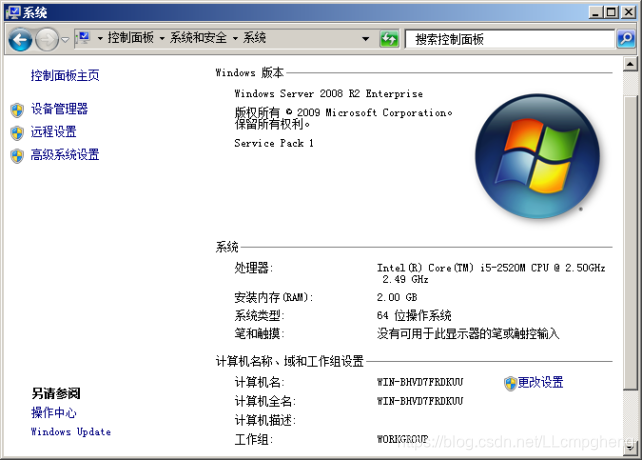Click processor value Intel Core i5-2520M
The height and width of the screenshot is (460, 643).
(491, 273)
